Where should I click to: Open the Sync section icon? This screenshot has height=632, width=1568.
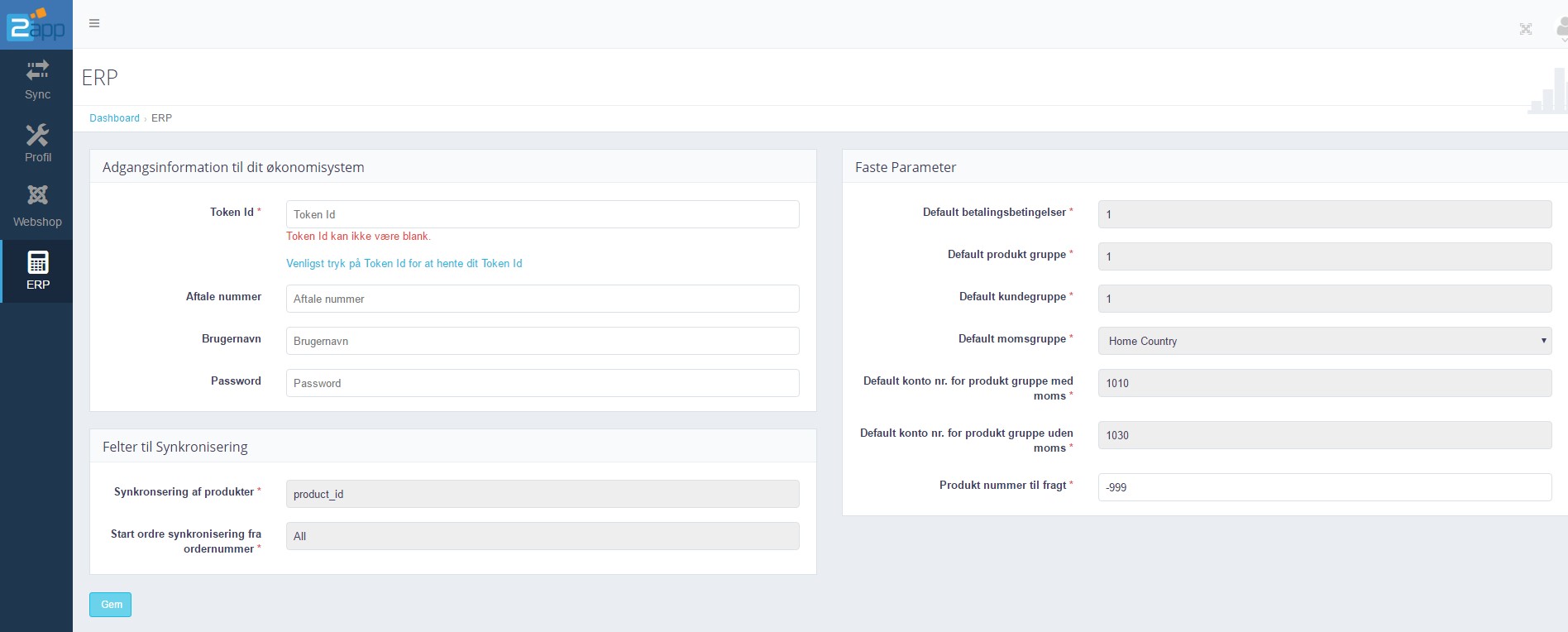coord(37,70)
